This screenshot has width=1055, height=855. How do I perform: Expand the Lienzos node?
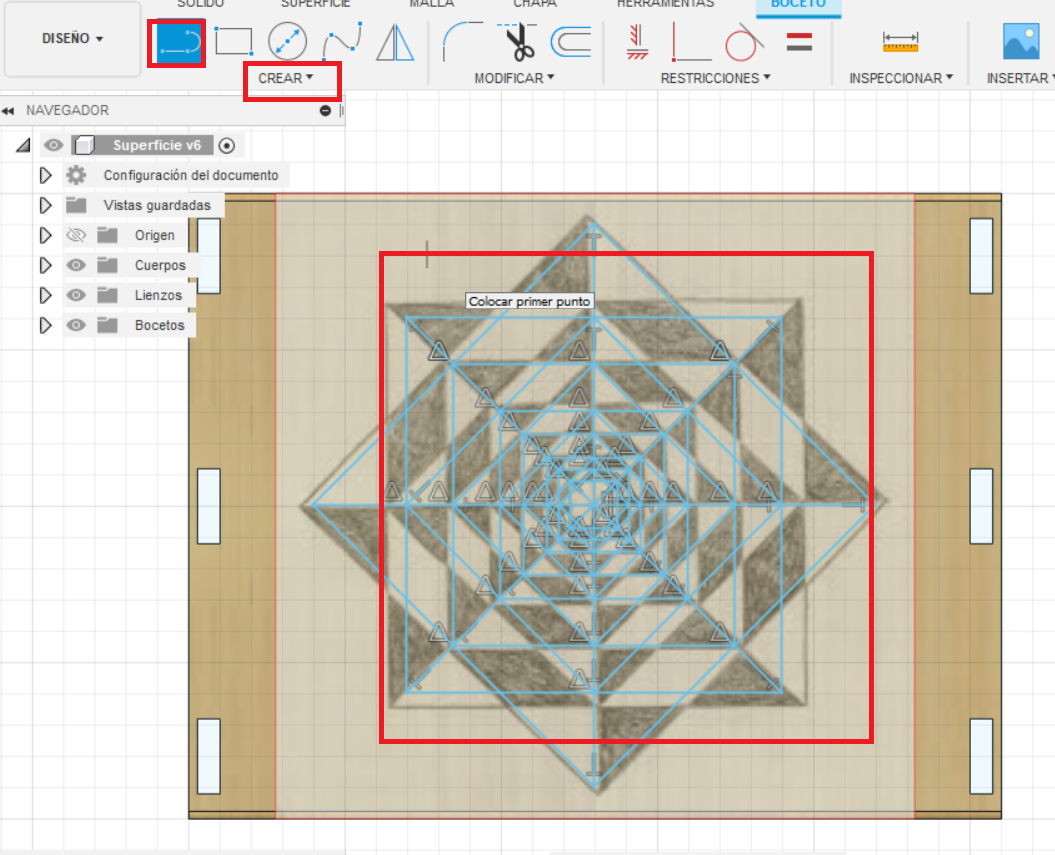coord(45,295)
